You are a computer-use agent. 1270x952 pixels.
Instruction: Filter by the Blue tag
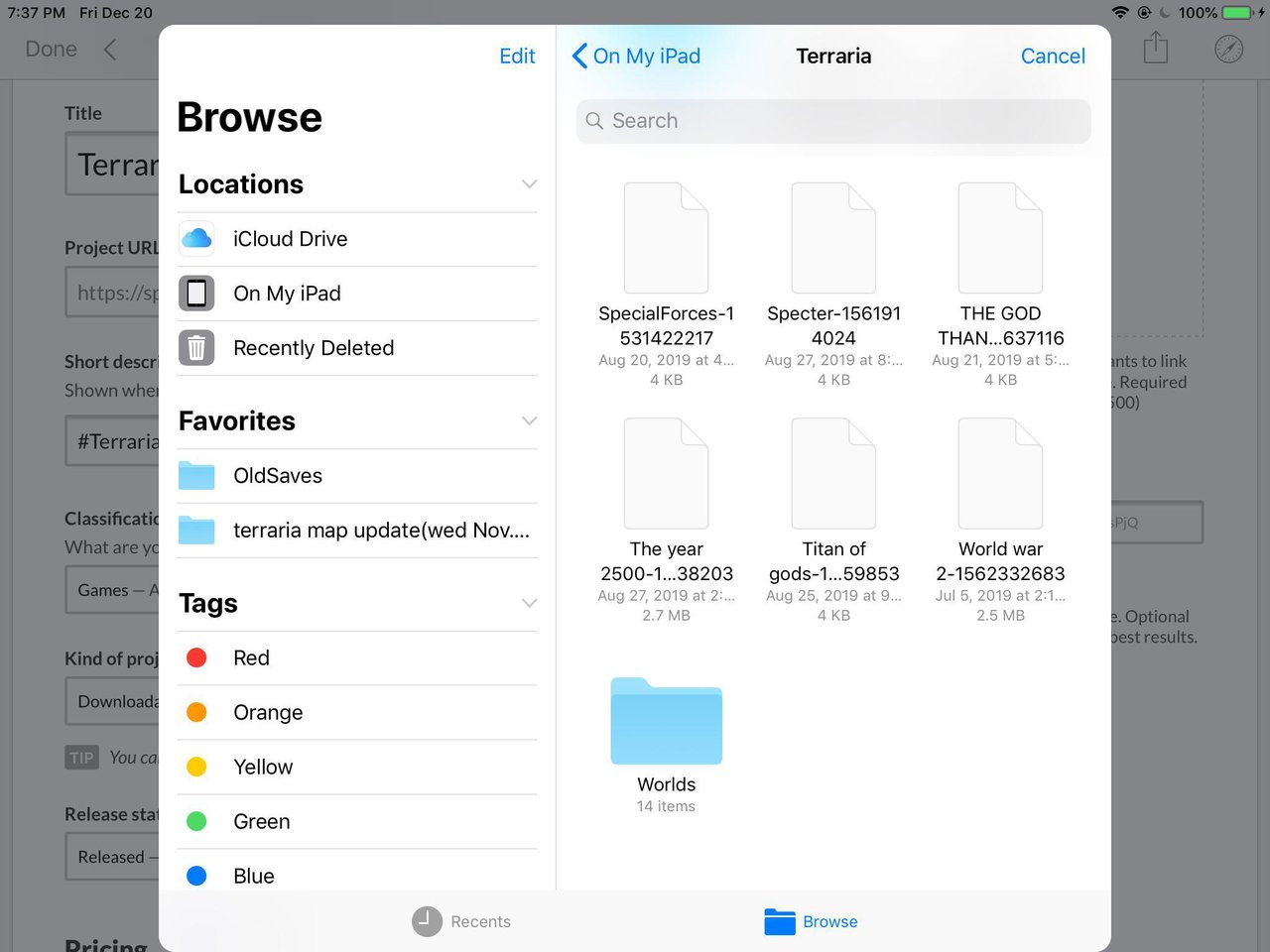[x=357, y=875]
